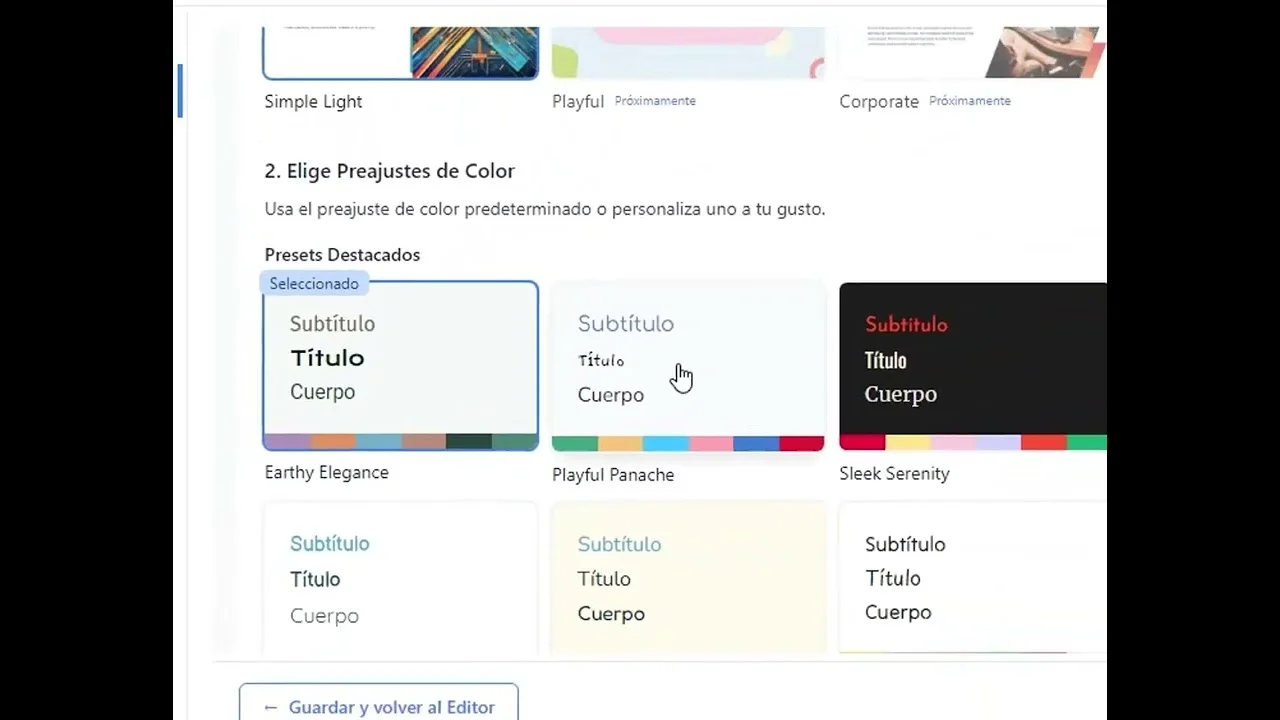
Task: Select the Simple Light theme thumbnail
Action: tap(400, 52)
